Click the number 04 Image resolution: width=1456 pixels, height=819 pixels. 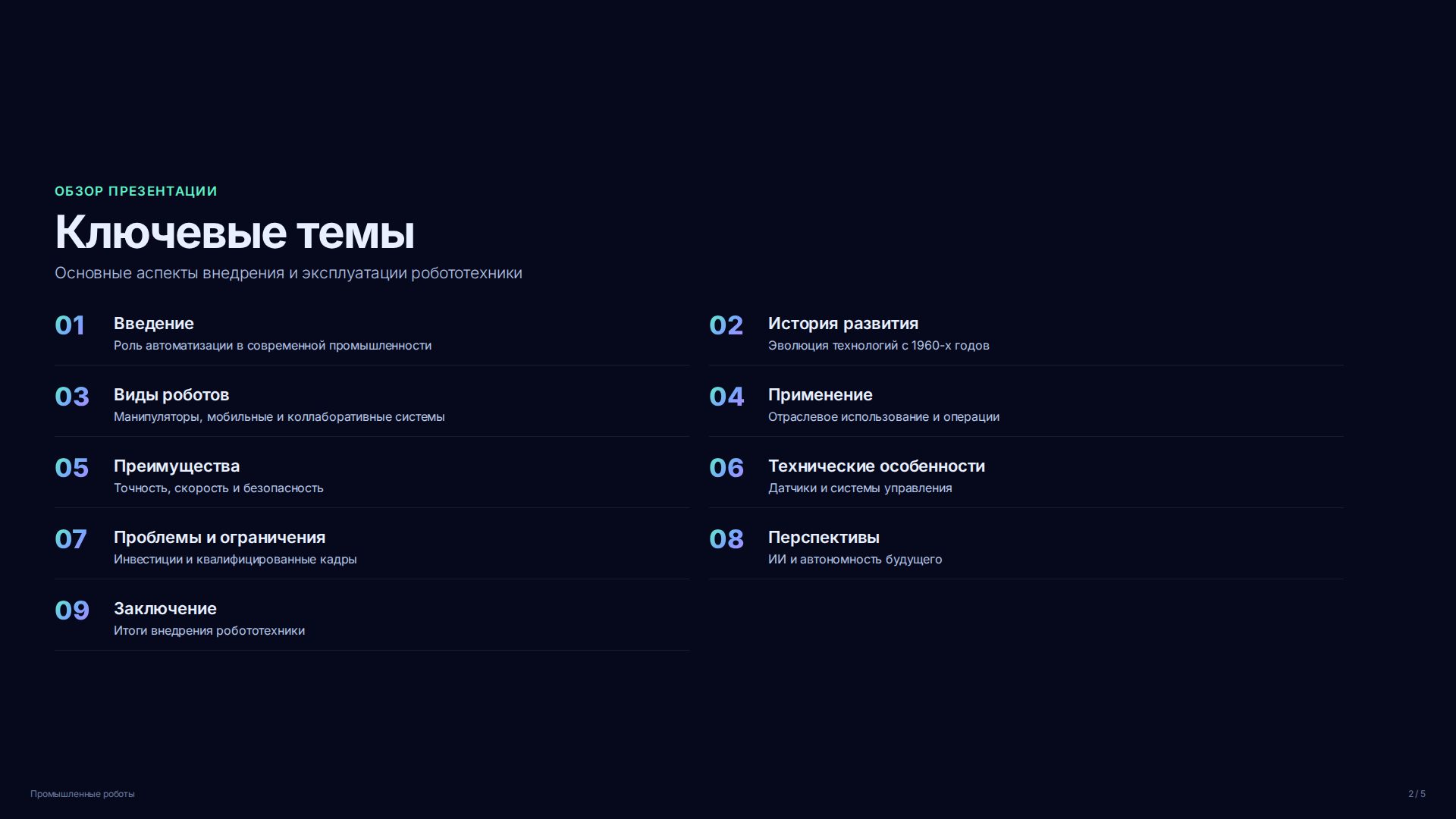pos(726,397)
